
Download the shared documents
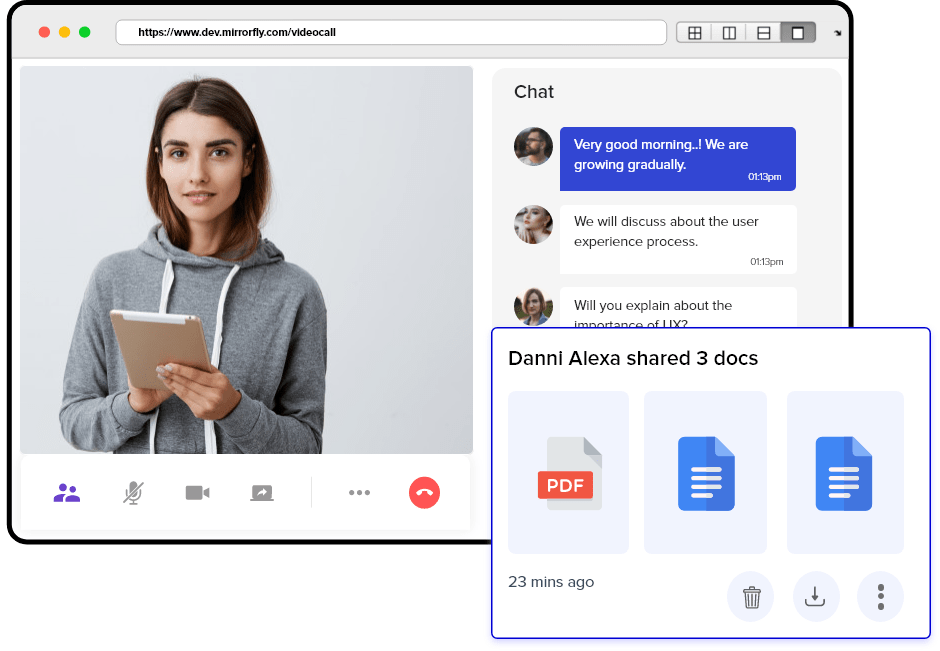pyautogui.click(x=815, y=596)
